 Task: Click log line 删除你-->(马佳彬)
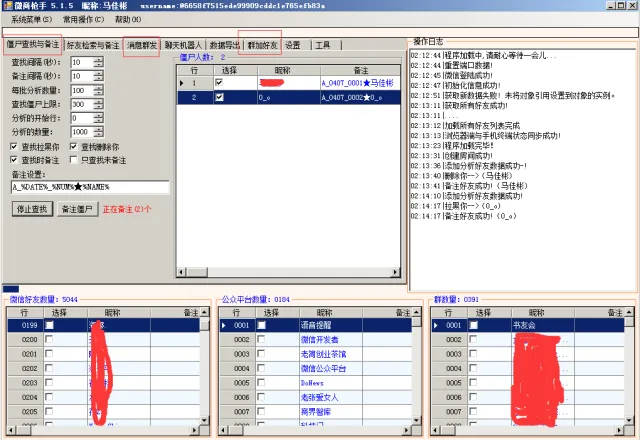coord(461,176)
